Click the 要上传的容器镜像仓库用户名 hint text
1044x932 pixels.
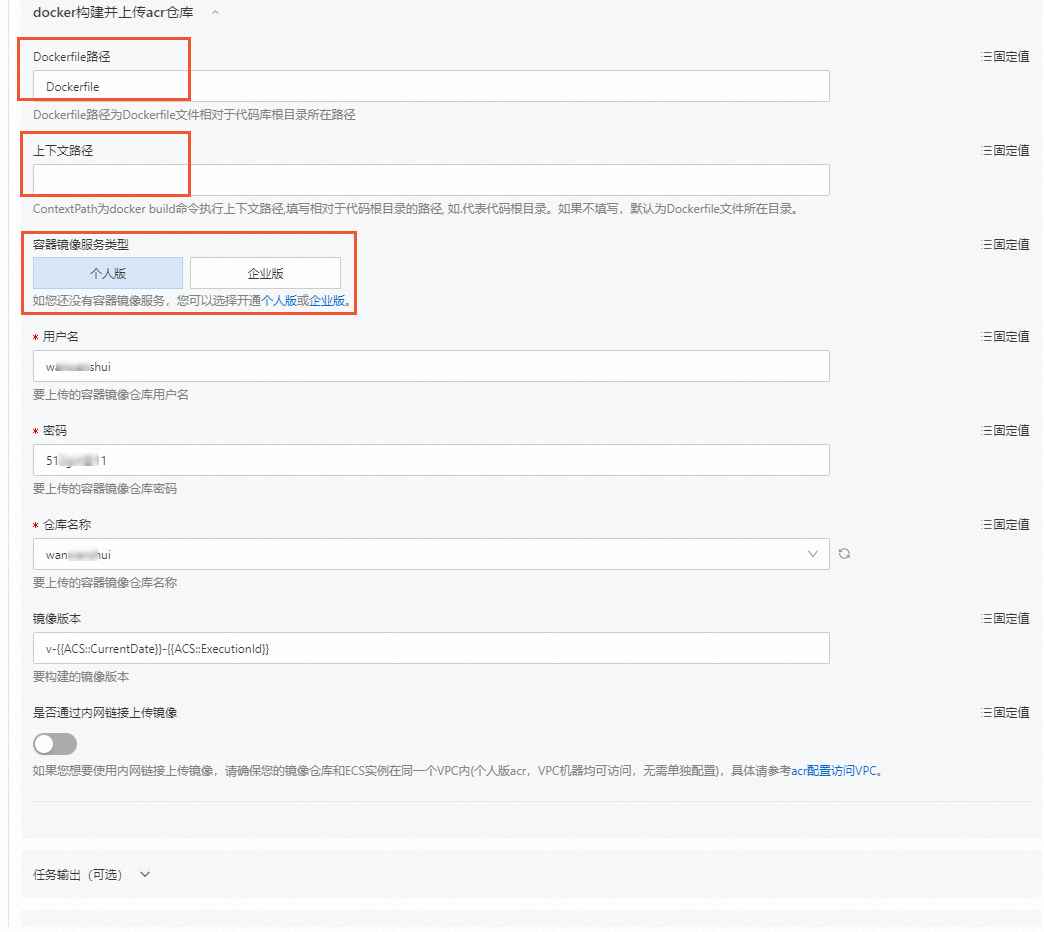111,395
